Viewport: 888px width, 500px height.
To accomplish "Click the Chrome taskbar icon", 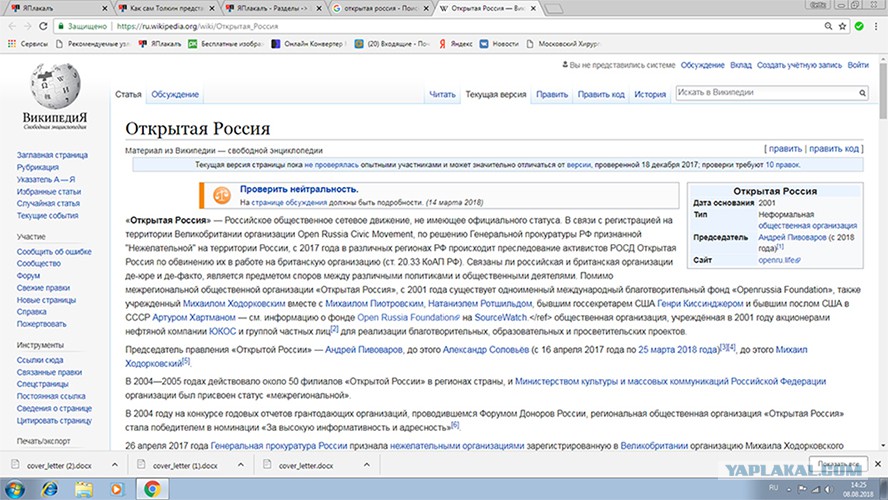I will (x=152, y=488).
